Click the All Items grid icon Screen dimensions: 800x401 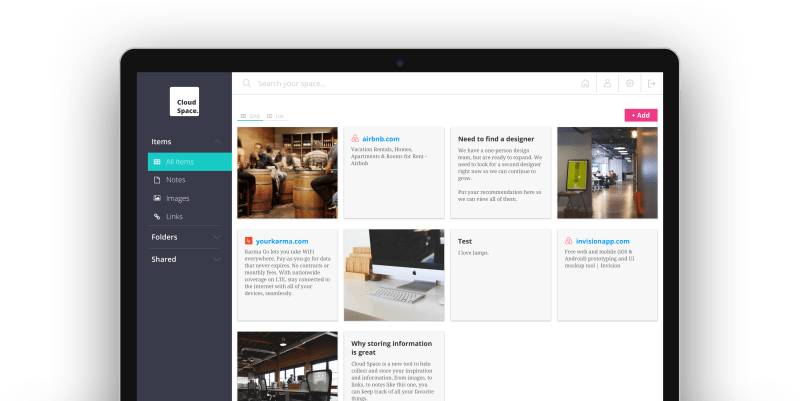(157, 162)
